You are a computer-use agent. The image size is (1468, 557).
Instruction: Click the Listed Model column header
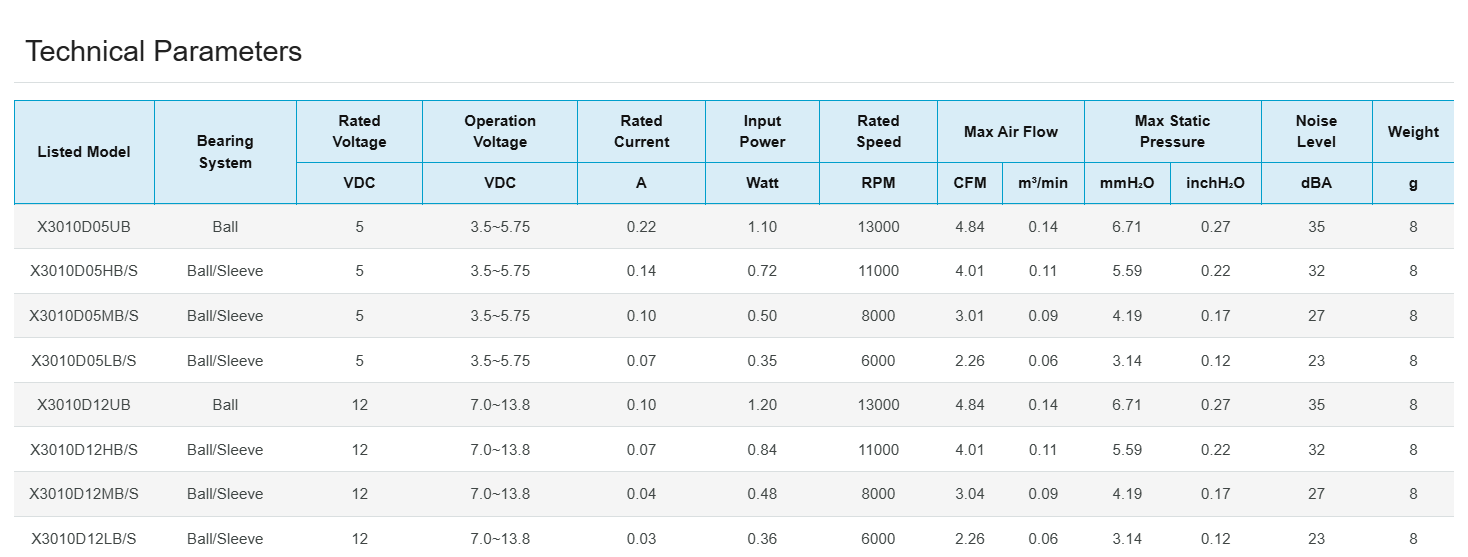click(x=84, y=152)
